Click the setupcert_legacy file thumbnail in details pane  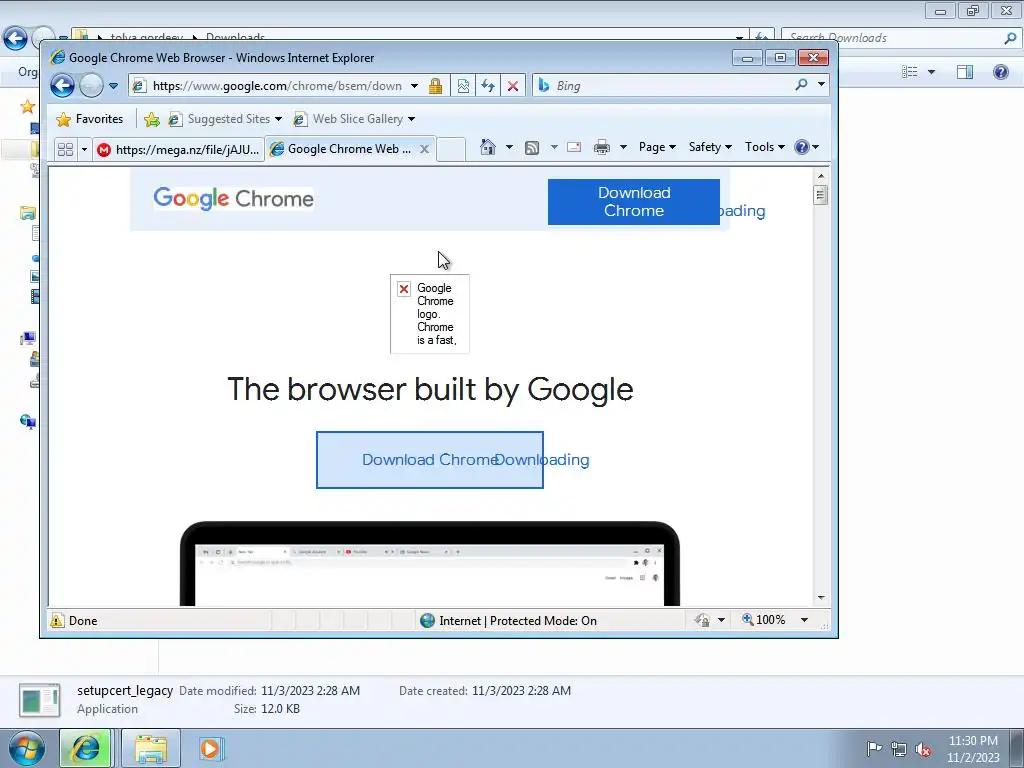tap(39, 700)
